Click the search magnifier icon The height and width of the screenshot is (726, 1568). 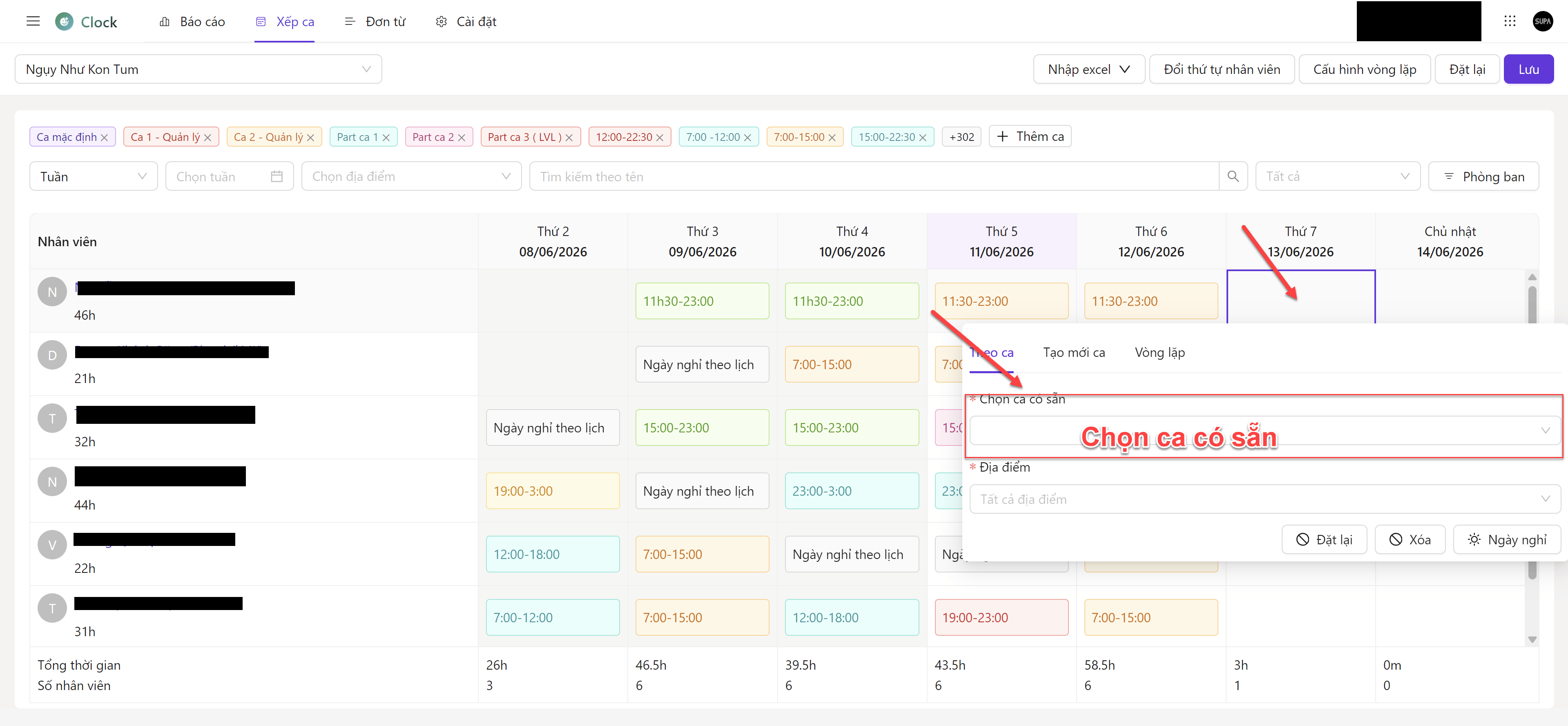pyautogui.click(x=1233, y=176)
